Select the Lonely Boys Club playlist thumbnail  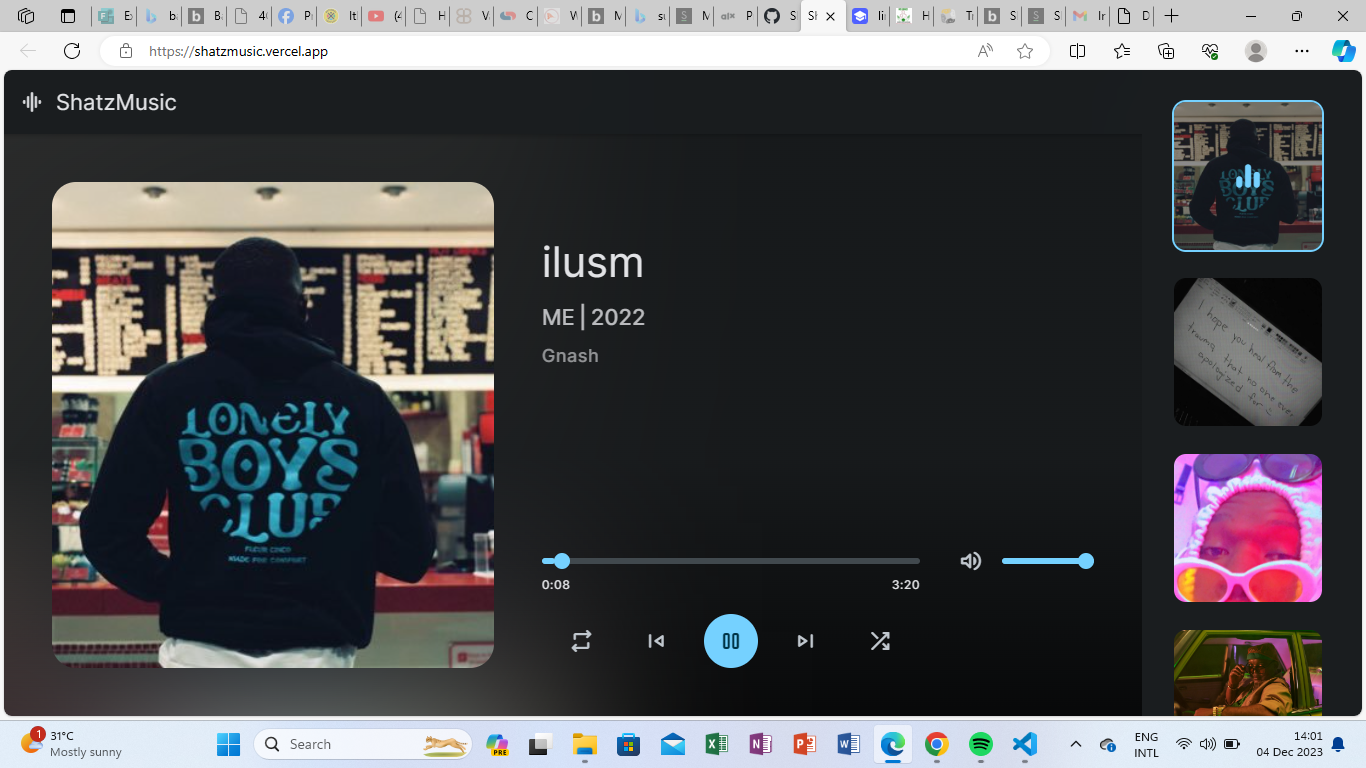(x=1247, y=176)
